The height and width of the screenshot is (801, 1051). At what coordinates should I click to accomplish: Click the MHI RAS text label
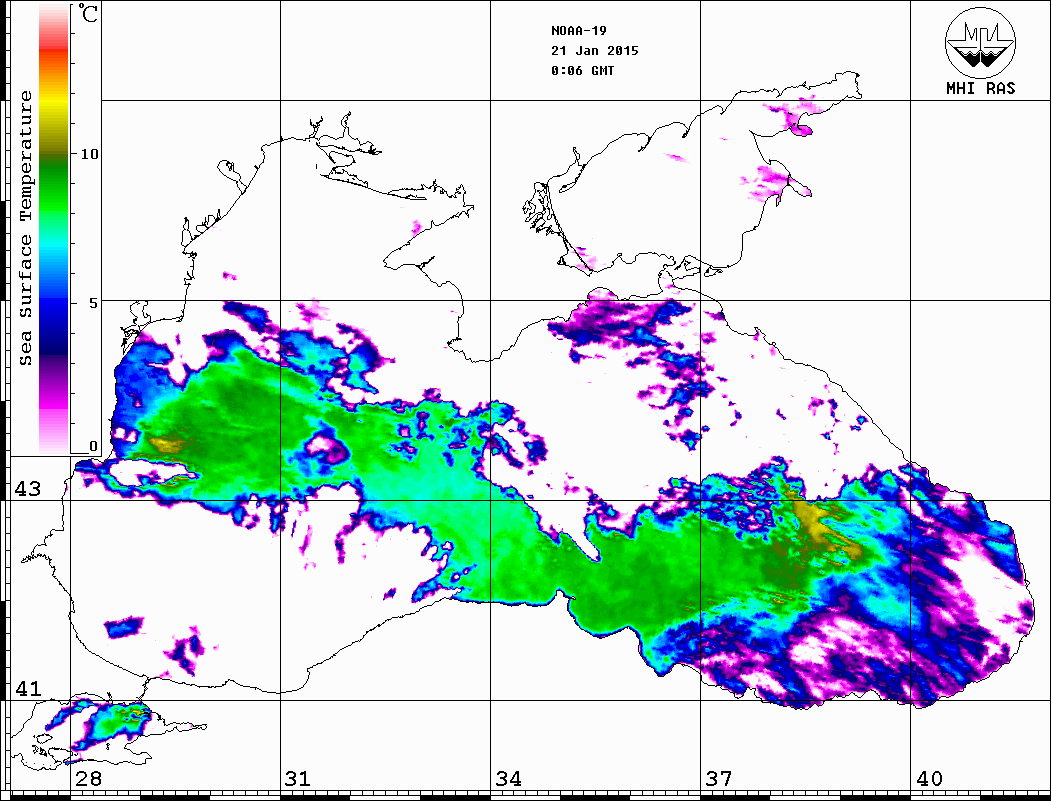(x=980, y=88)
